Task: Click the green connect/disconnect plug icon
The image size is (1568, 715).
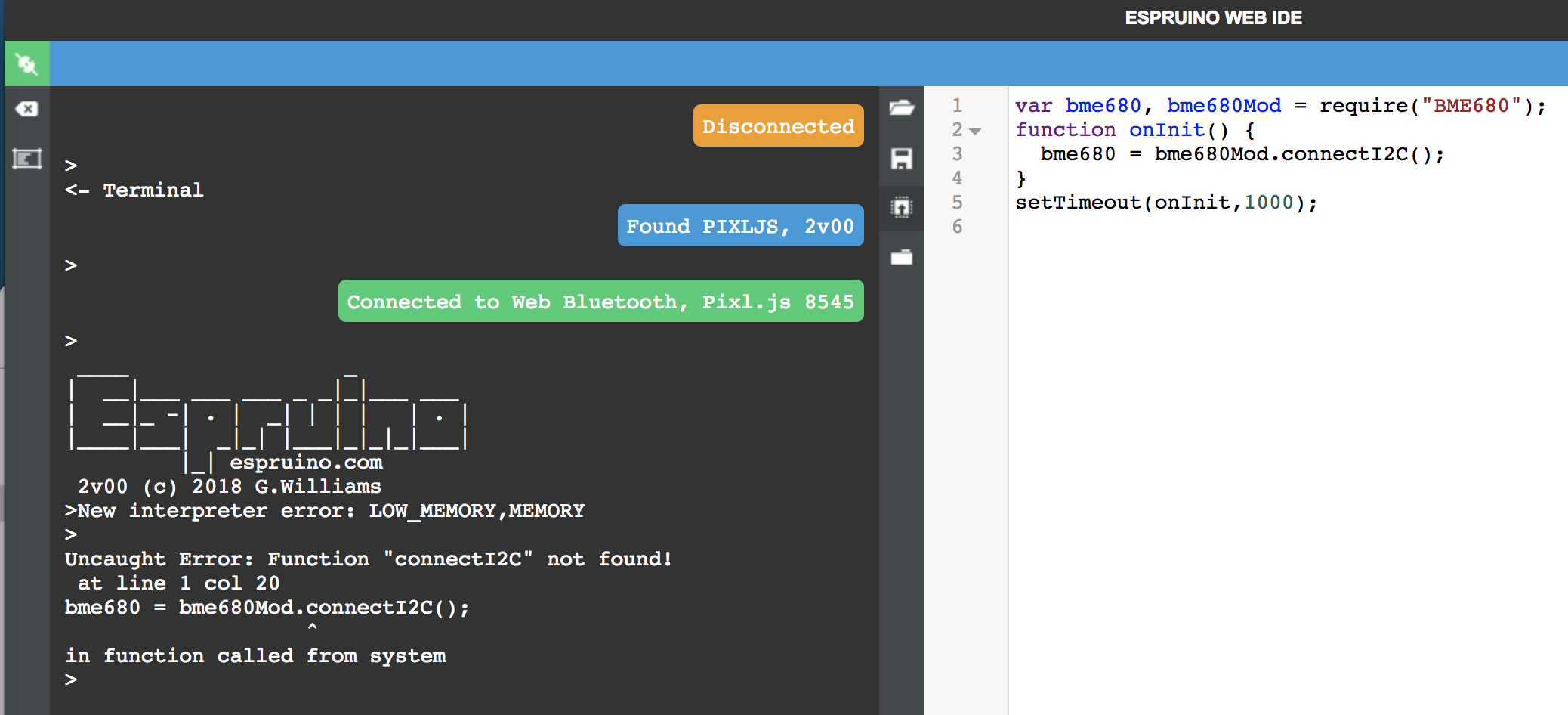Action: 26,63
